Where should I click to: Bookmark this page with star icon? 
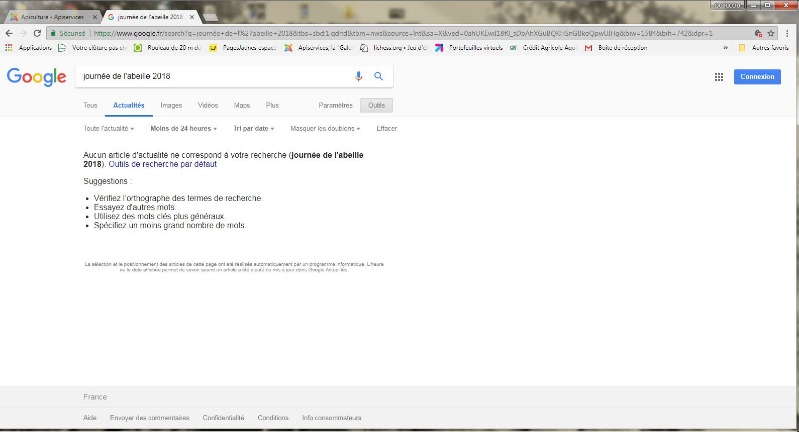coord(771,33)
